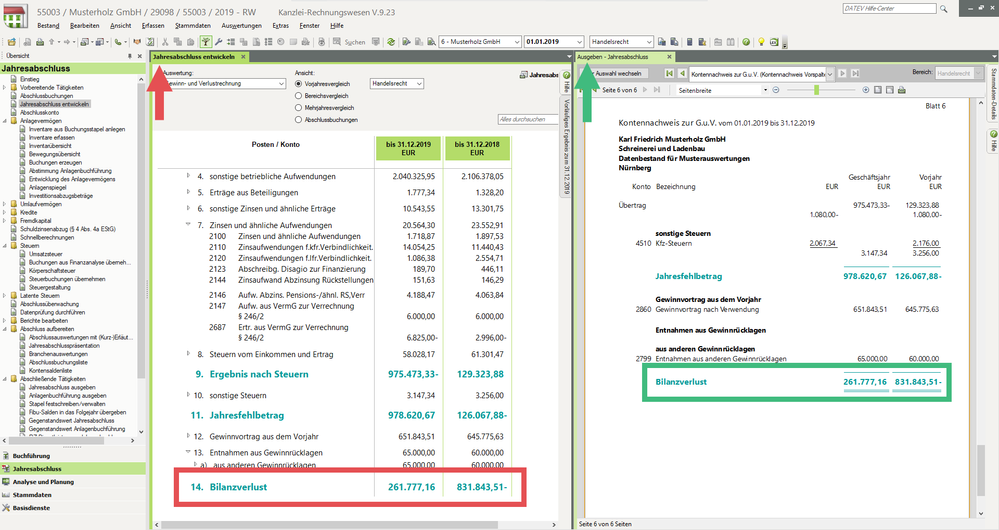
Task: Click the single-page view icon in preview
Action: pos(878,90)
